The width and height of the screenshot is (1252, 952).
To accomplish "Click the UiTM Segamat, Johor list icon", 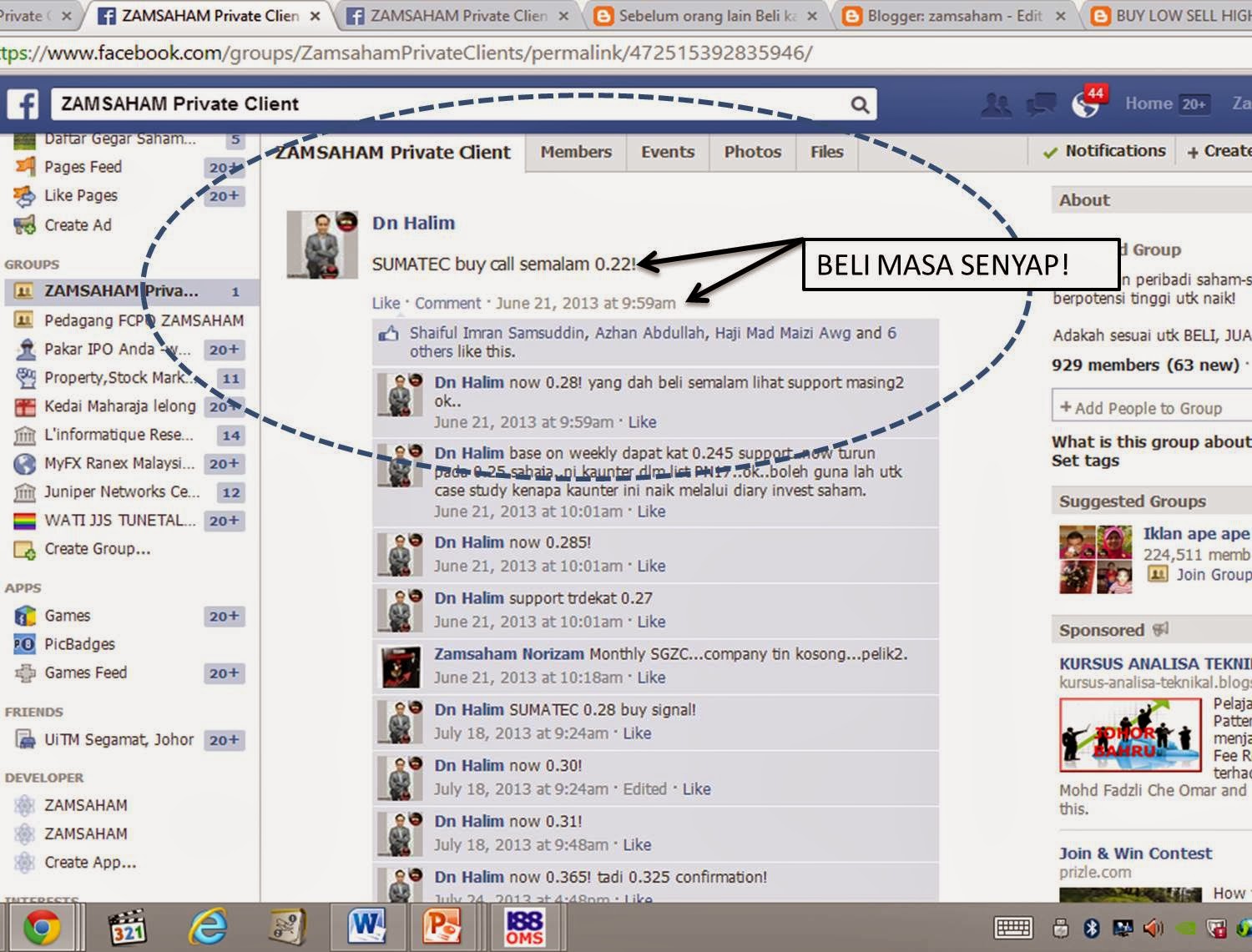I will pyautogui.click(x=25, y=739).
